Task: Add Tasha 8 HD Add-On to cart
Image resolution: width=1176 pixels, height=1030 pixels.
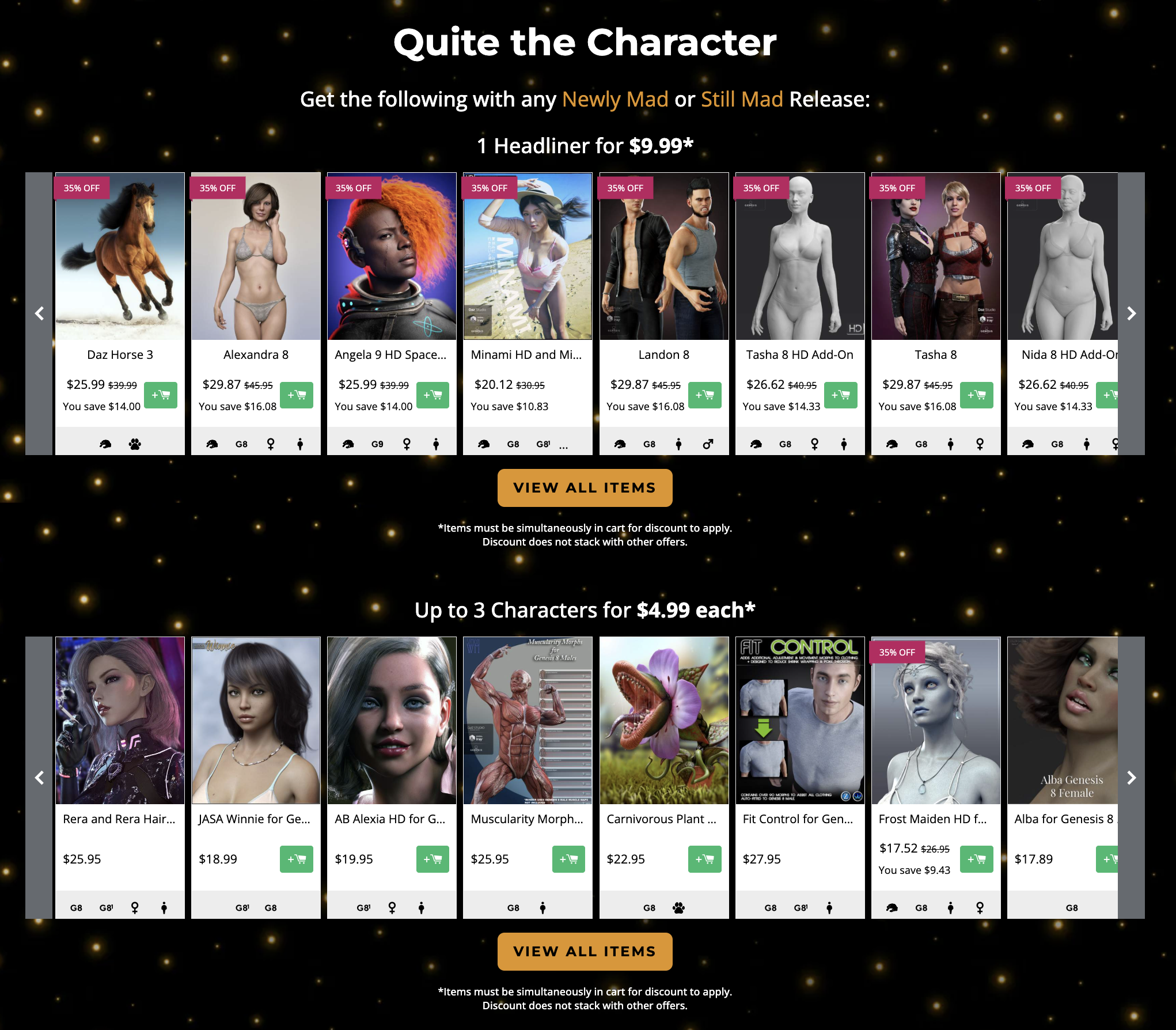Action: (x=840, y=395)
